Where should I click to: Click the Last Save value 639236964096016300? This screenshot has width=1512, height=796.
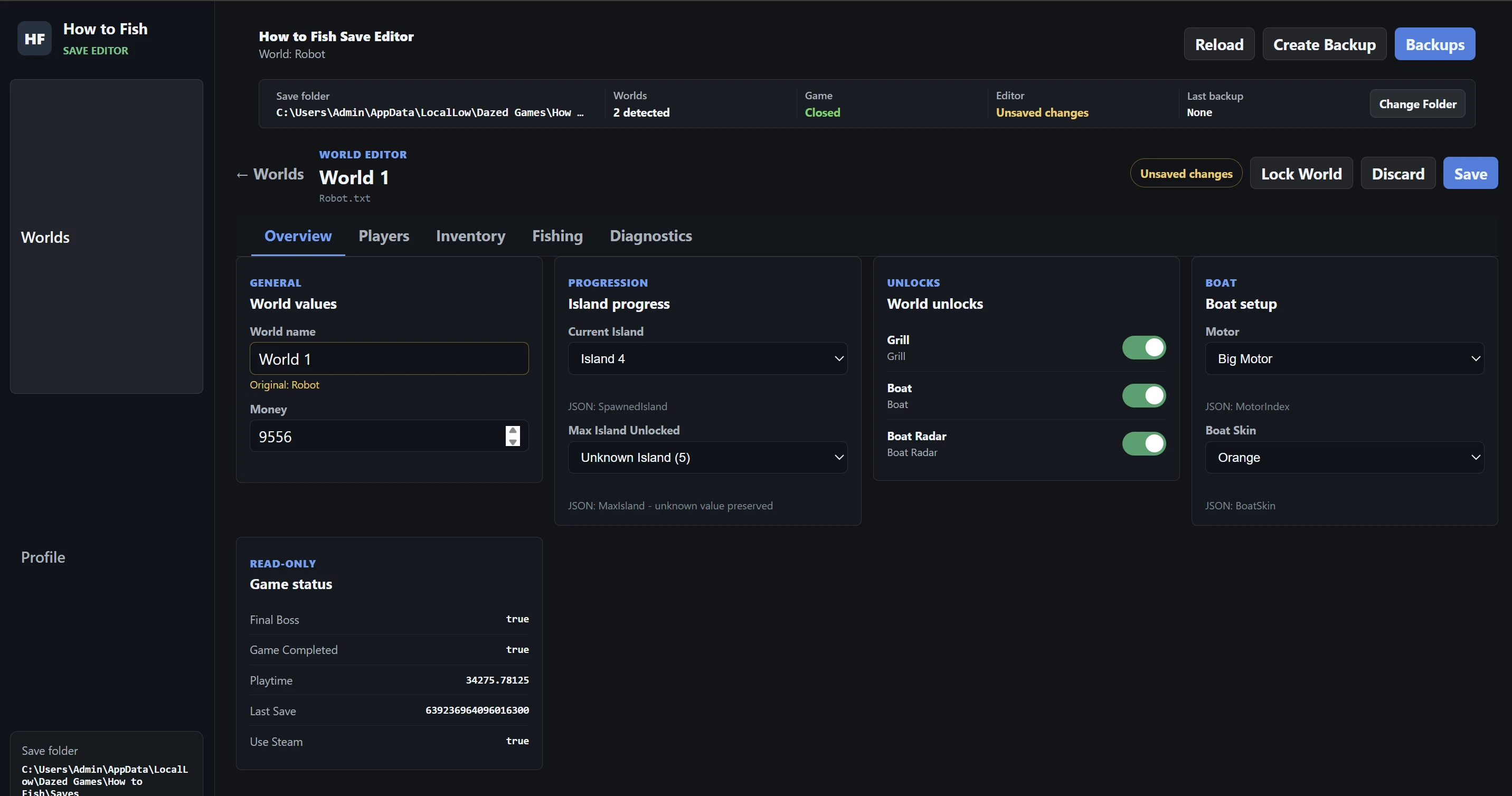[x=477, y=710]
